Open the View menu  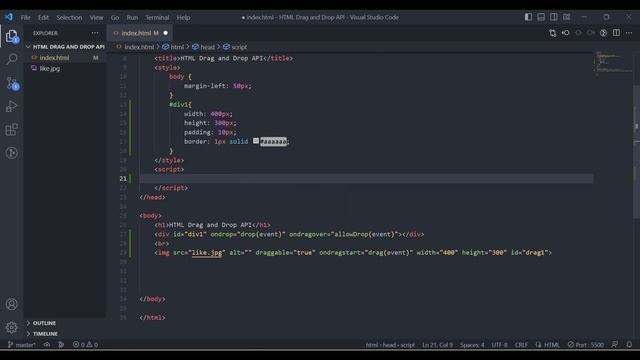click(x=96, y=18)
